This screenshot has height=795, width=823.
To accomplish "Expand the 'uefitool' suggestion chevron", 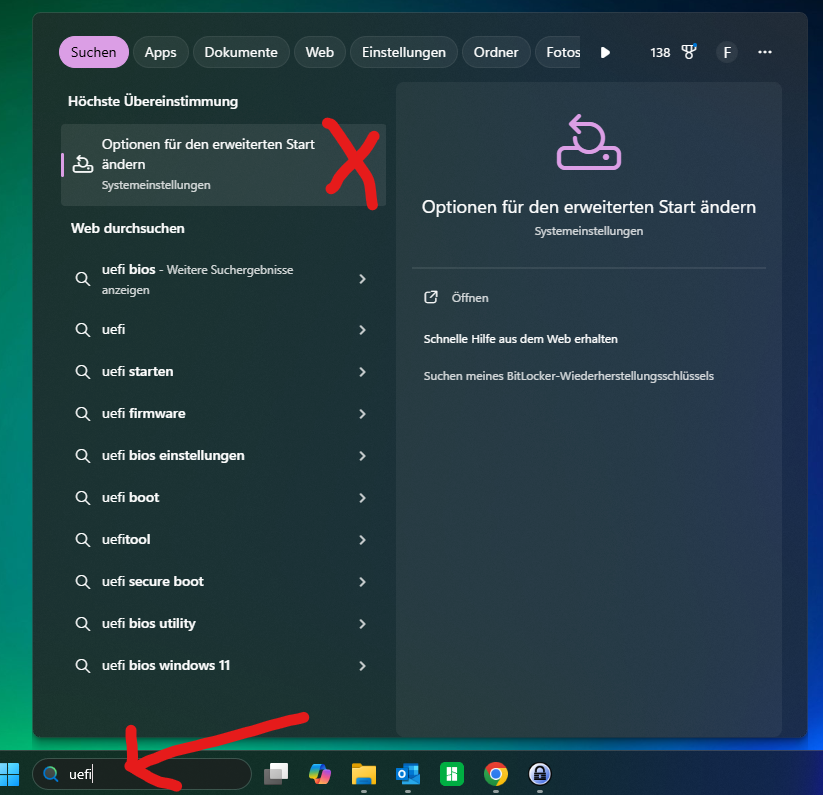I will pos(362,539).
